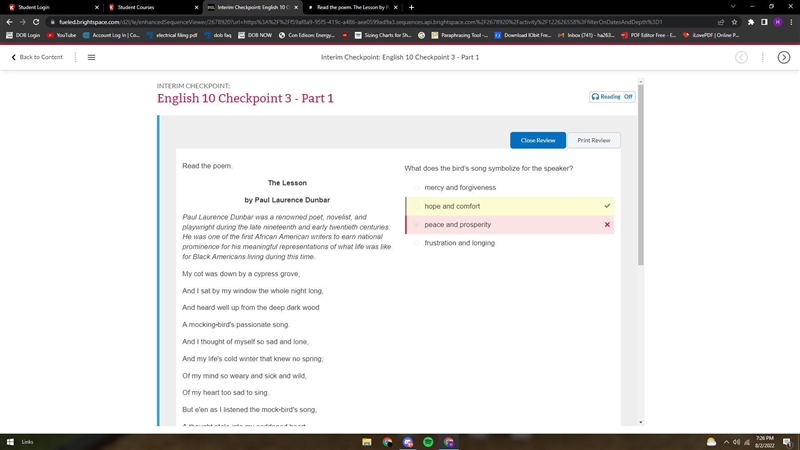This screenshot has width=800, height=450.
Task: Open Spotify from the taskbar
Action: point(428,442)
